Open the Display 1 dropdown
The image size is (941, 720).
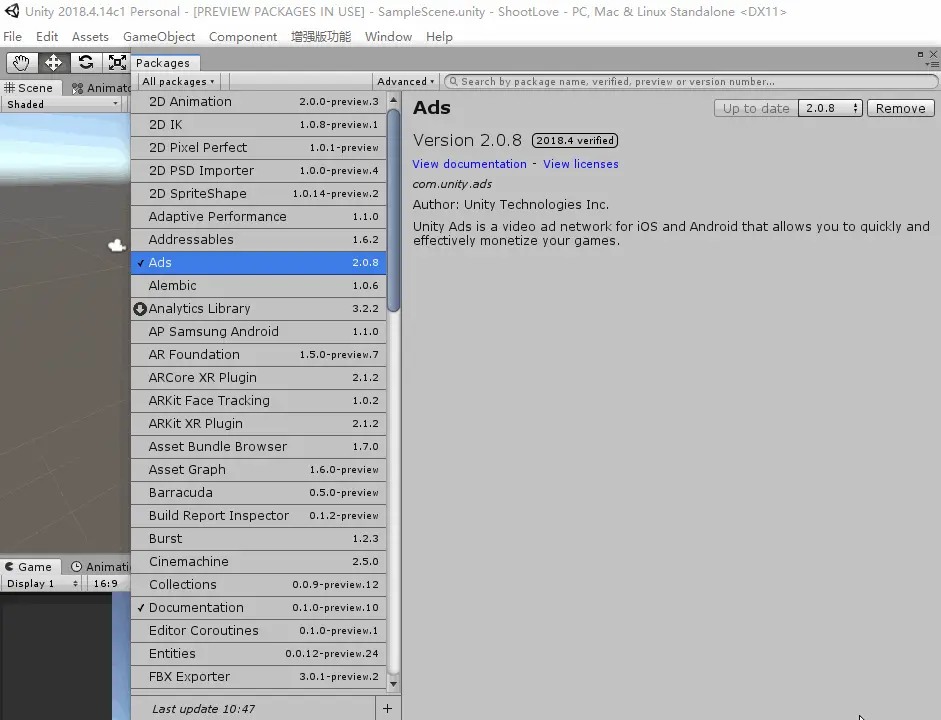click(x=42, y=583)
